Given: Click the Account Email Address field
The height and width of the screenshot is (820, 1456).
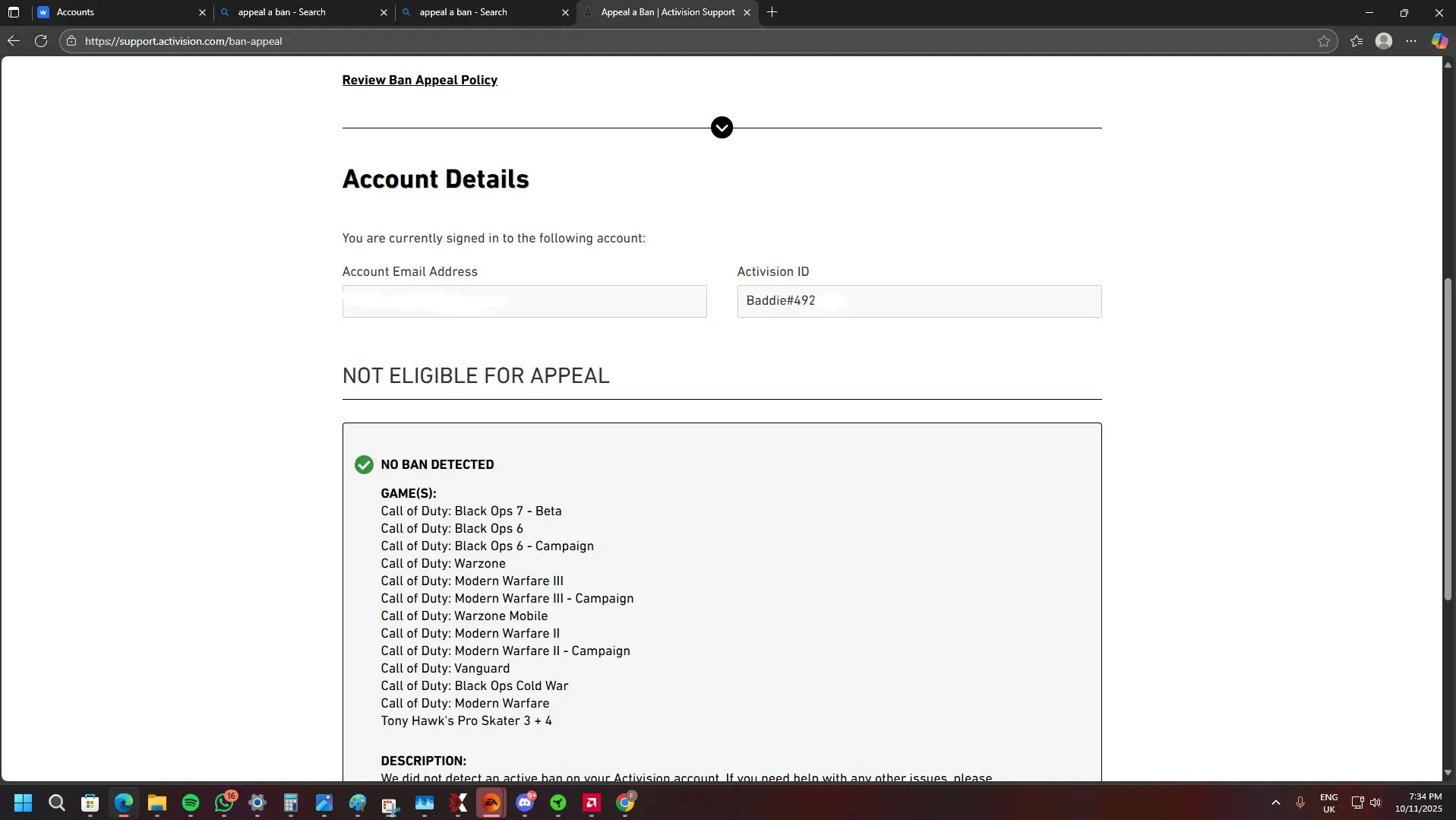Looking at the screenshot, I should (524, 301).
